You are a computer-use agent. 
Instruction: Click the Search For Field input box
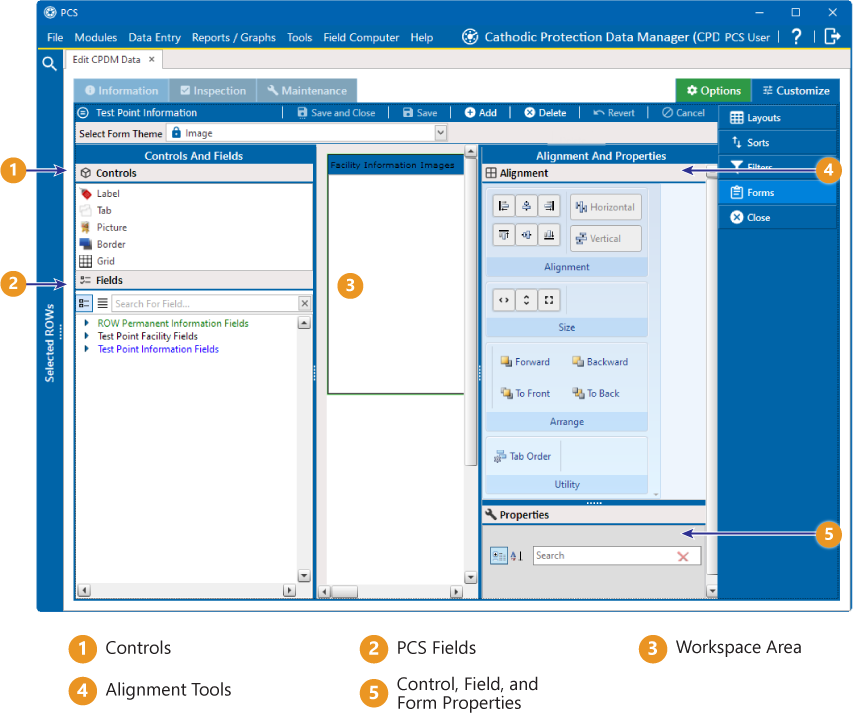click(204, 304)
